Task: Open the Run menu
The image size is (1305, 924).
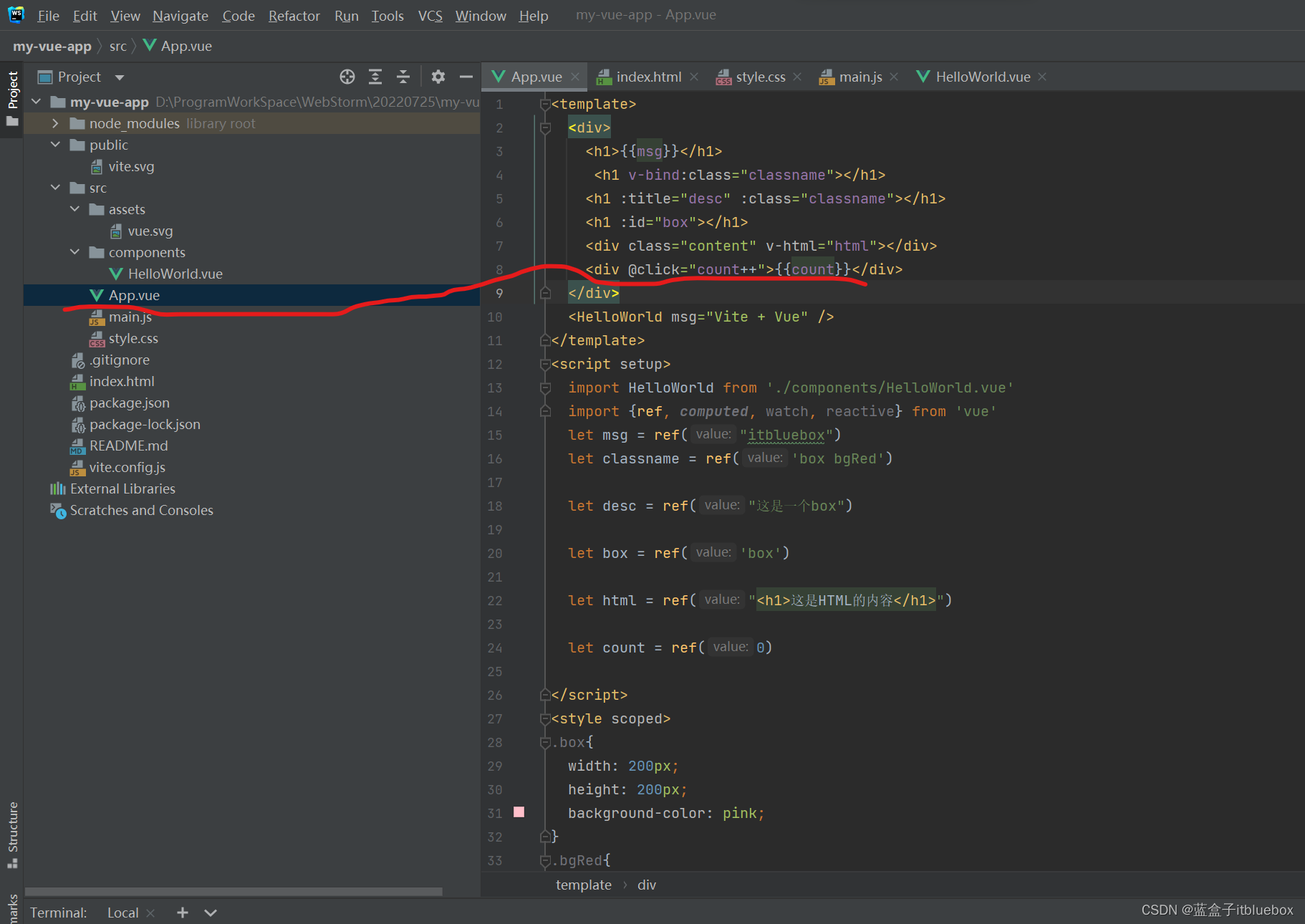Action: (x=347, y=15)
